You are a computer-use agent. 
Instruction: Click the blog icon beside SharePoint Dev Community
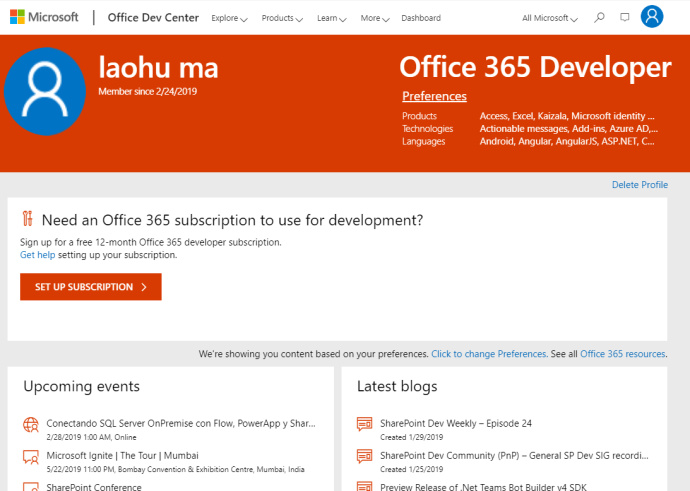[x=364, y=458]
